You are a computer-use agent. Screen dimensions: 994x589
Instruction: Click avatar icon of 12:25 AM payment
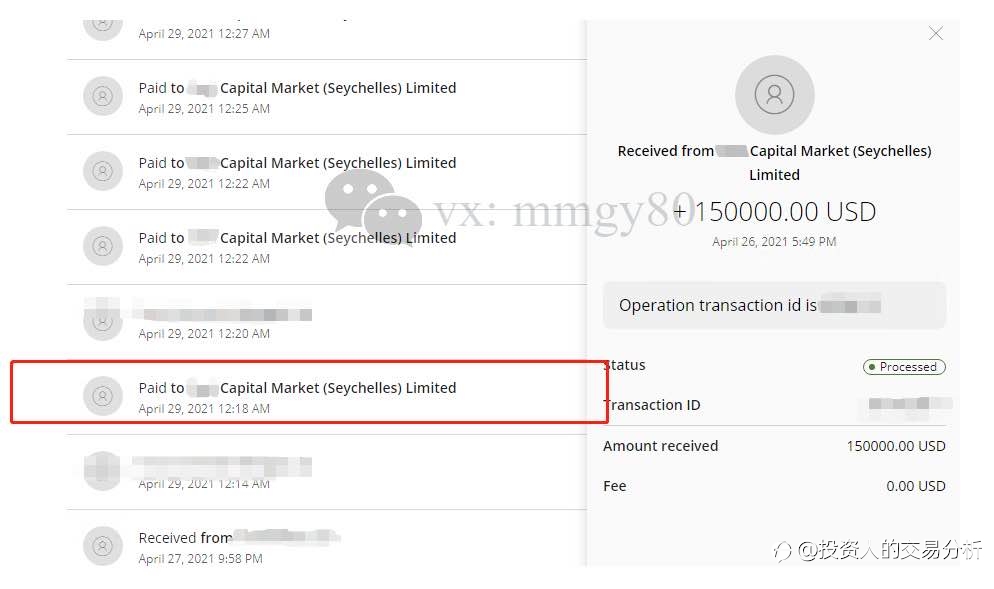point(103,96)
